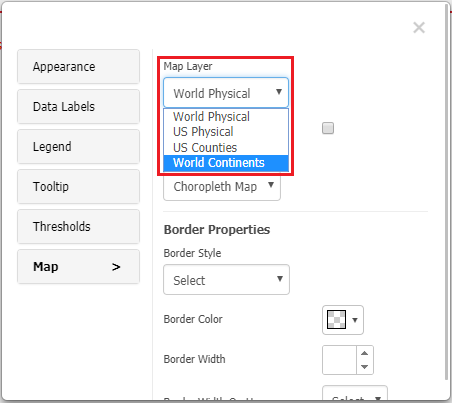
Task: Increase Border Width with up arrow
Action: [365, 353]
